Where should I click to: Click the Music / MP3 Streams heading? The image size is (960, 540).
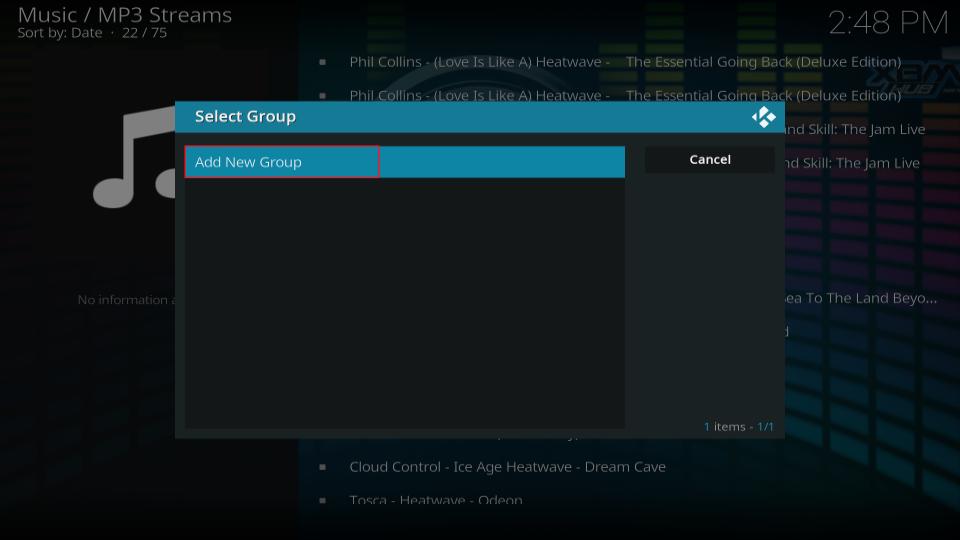coord(125,15)
